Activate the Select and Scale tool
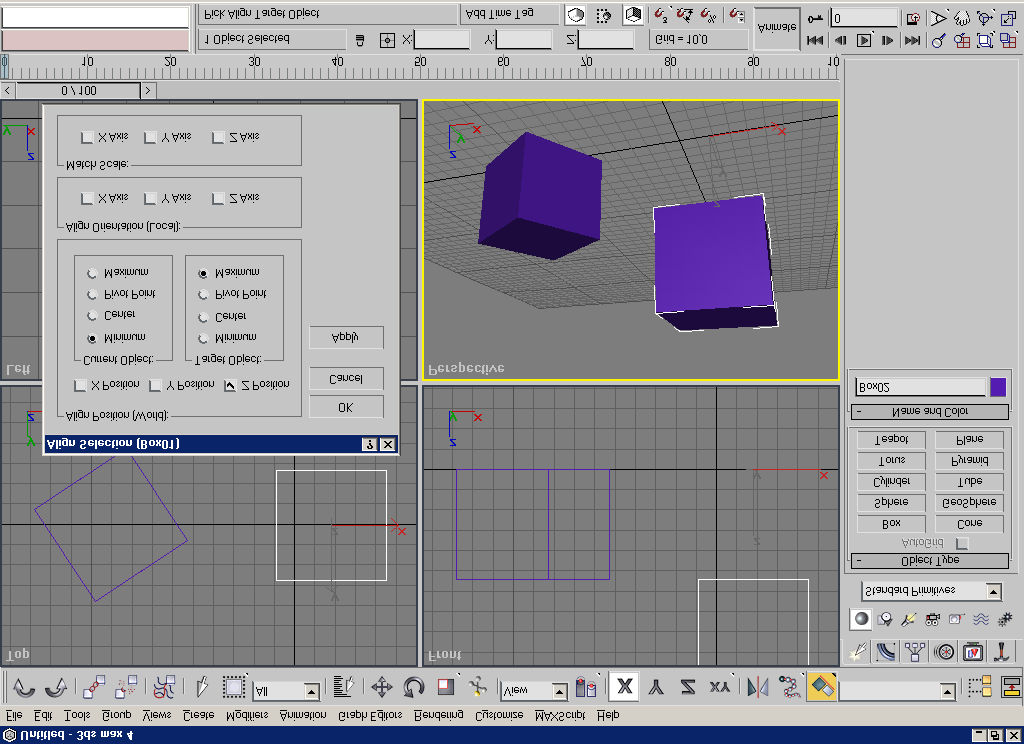The width and height of the screenshot is (1024, 744). (x=446, y=687)
